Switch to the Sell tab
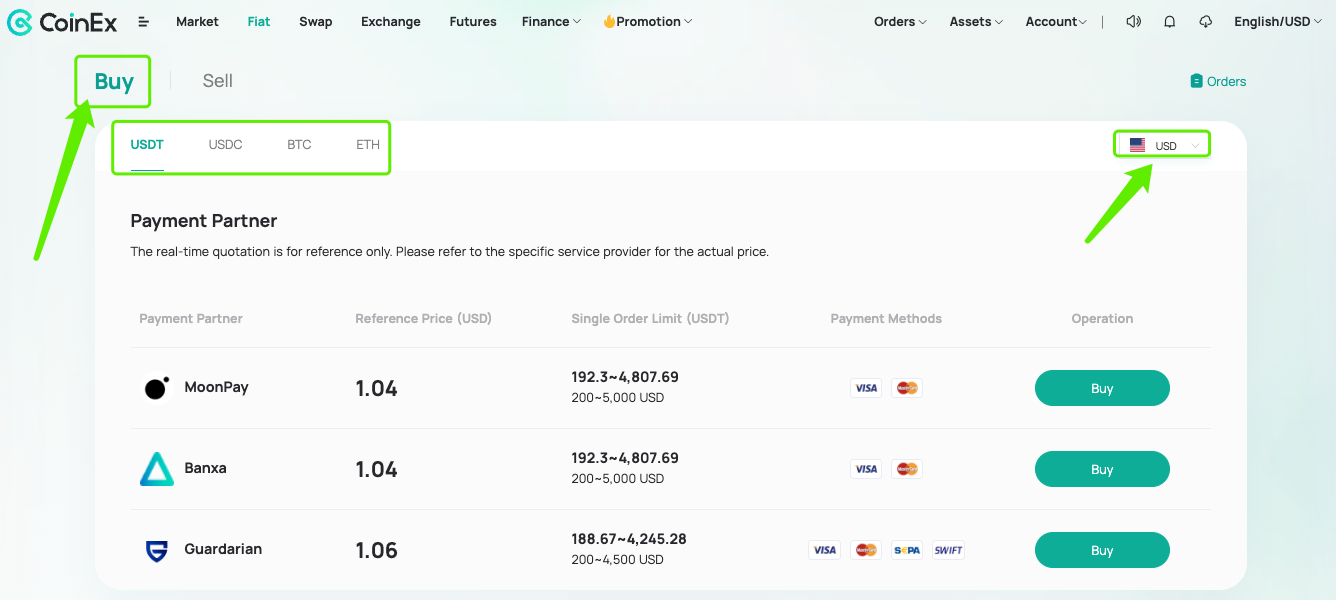 [218, 81]
